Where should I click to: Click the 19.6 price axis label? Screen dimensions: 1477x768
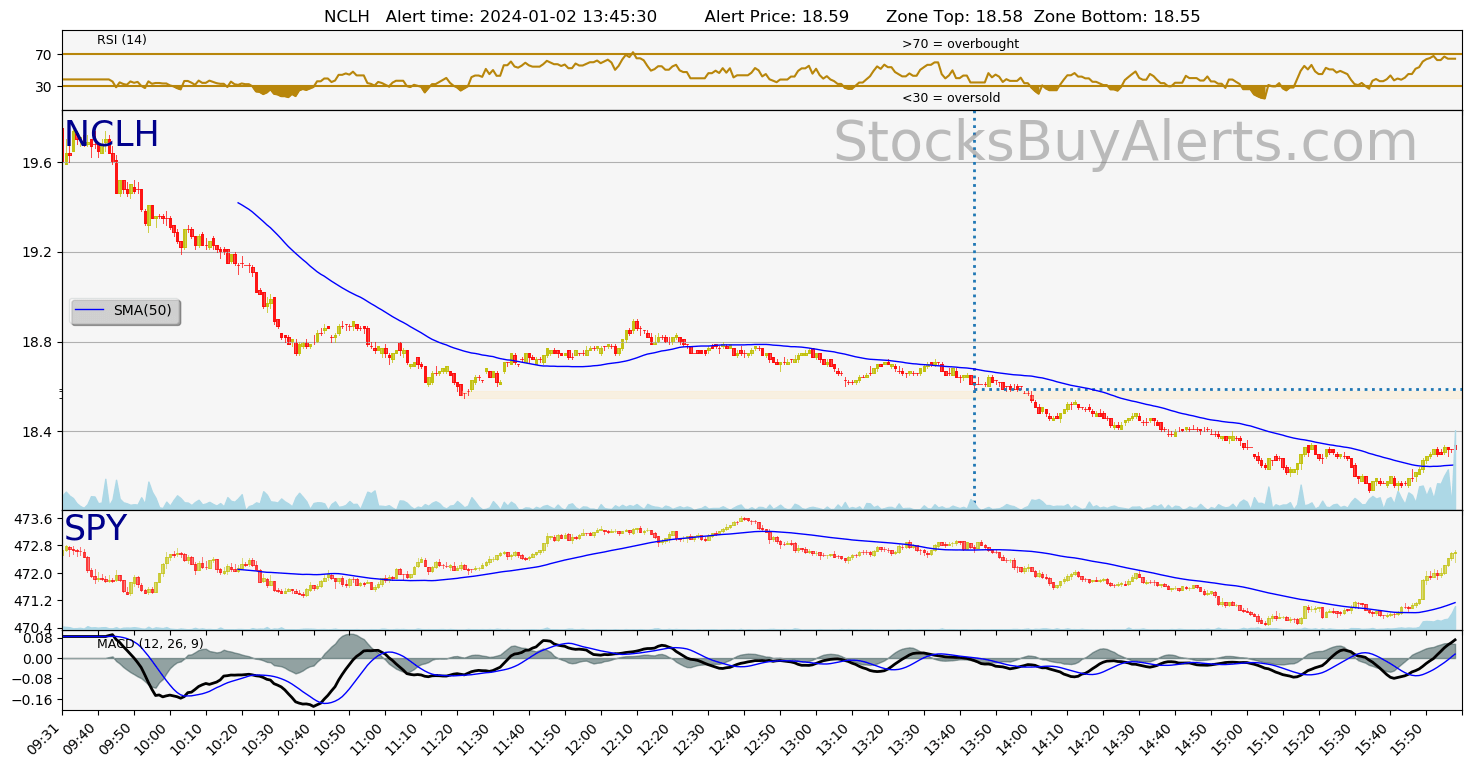38,163
